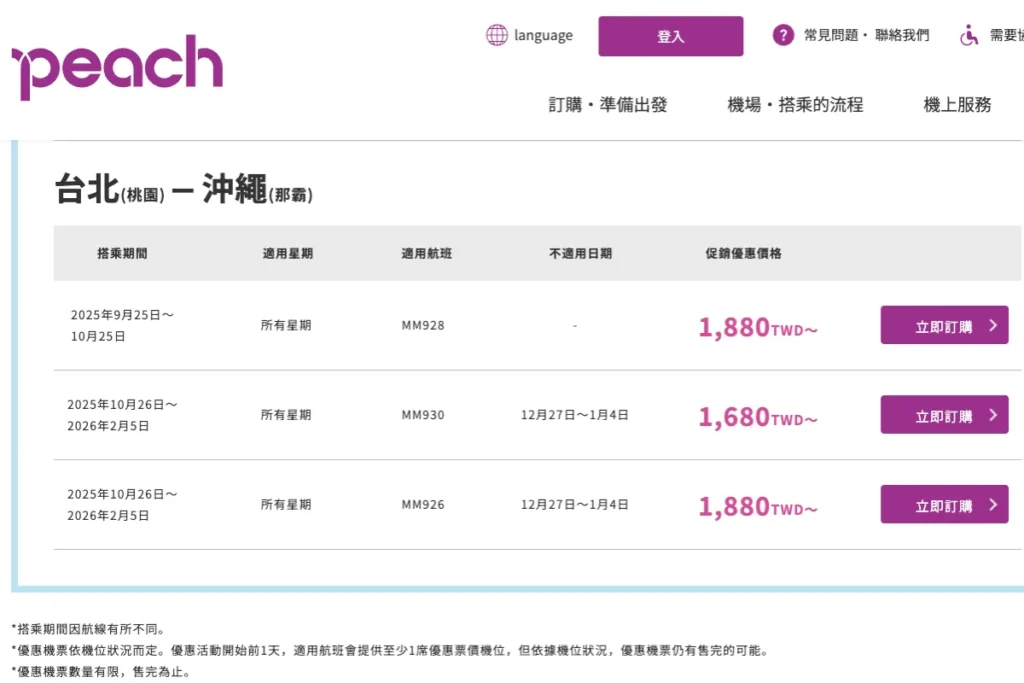Click 所有星期 in the MM928 row
The image size is (1024, 683).
pos(286,325)
